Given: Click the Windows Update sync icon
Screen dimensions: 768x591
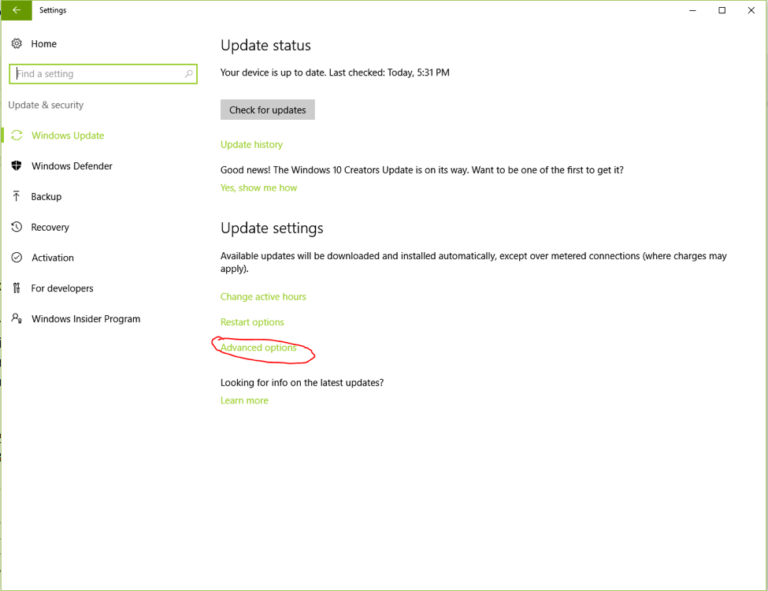Looking at the screenshot, I should 17,135.
